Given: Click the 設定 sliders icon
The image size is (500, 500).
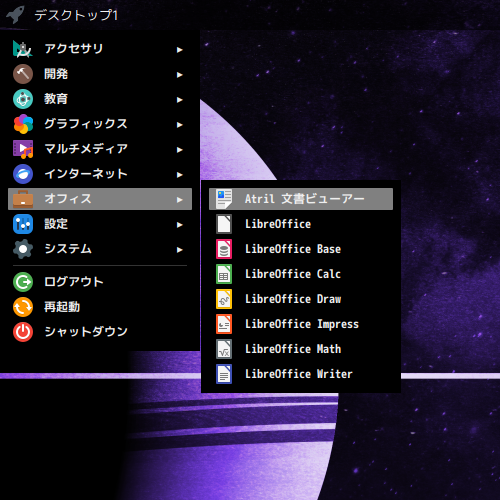Looking at the screenshot, I should 23,224.
